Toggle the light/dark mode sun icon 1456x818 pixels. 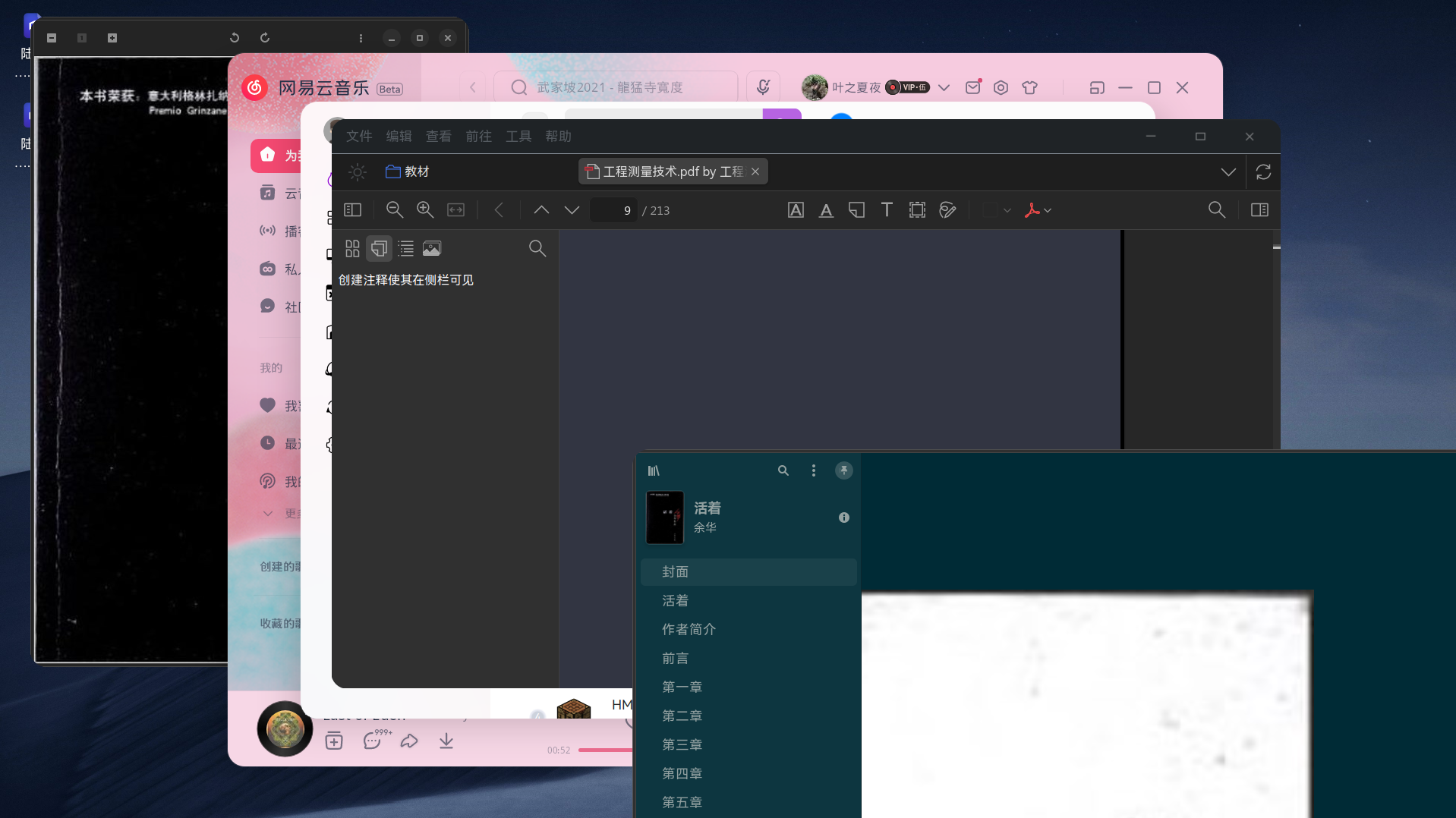(358, 172)
